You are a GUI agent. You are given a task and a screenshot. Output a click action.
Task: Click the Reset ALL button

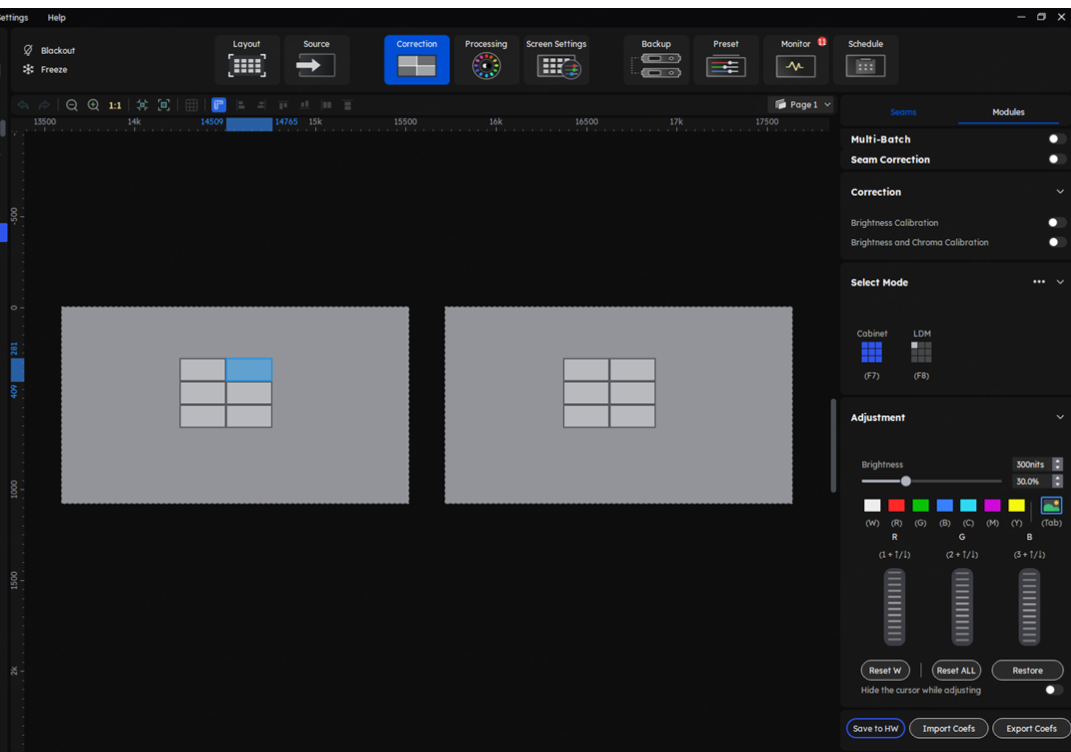tap(955, 670)
